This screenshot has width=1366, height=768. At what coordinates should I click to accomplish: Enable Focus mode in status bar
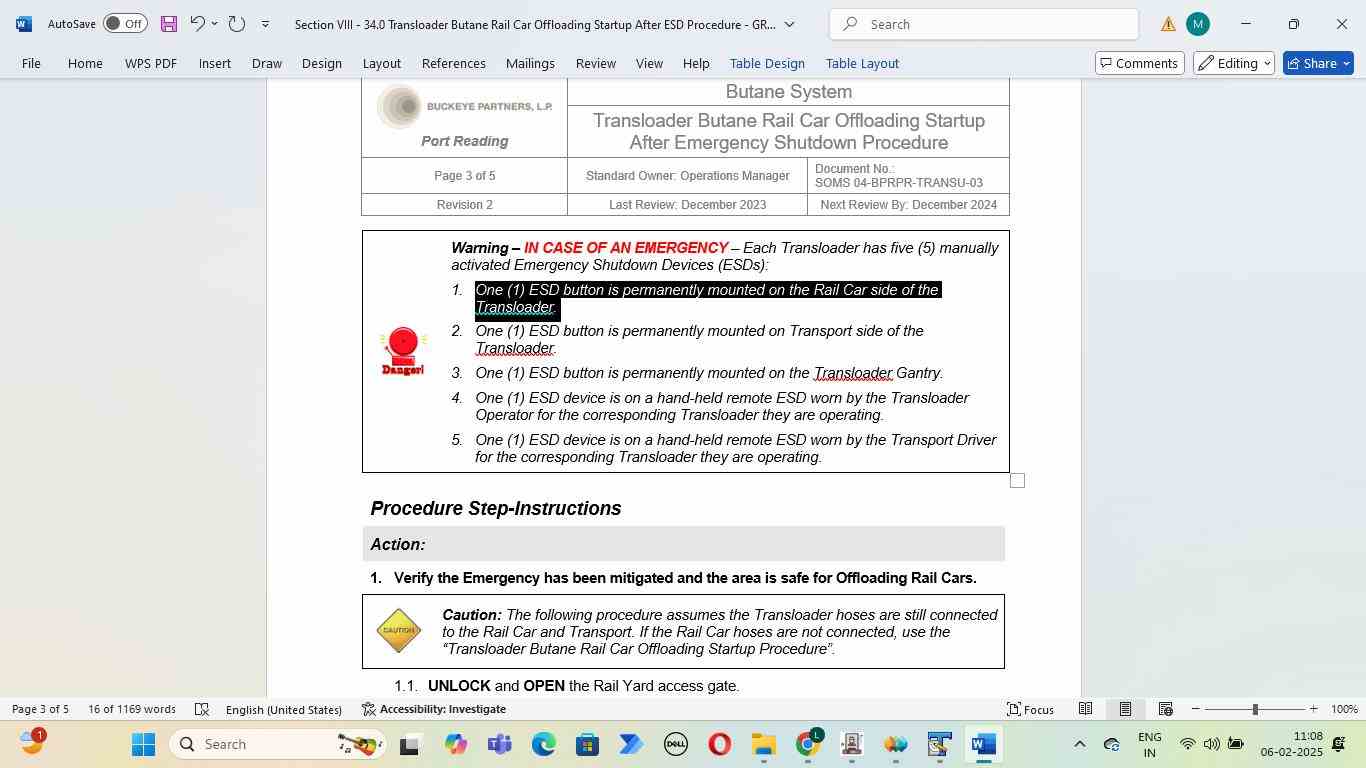[x=1030, y=709]
